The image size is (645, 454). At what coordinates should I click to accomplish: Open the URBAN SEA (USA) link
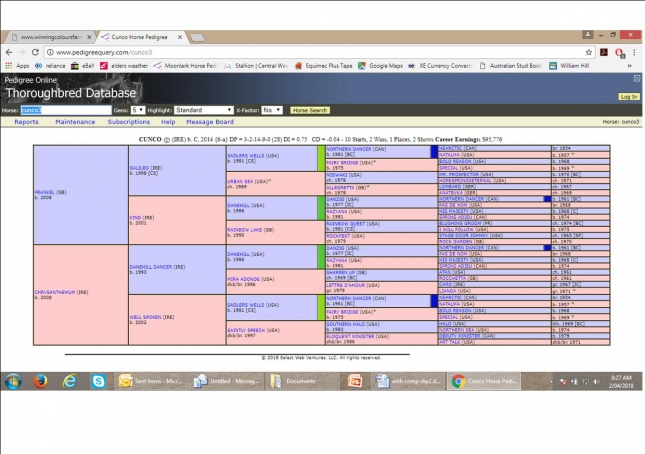pyautogui.click(x=249, y=181)
